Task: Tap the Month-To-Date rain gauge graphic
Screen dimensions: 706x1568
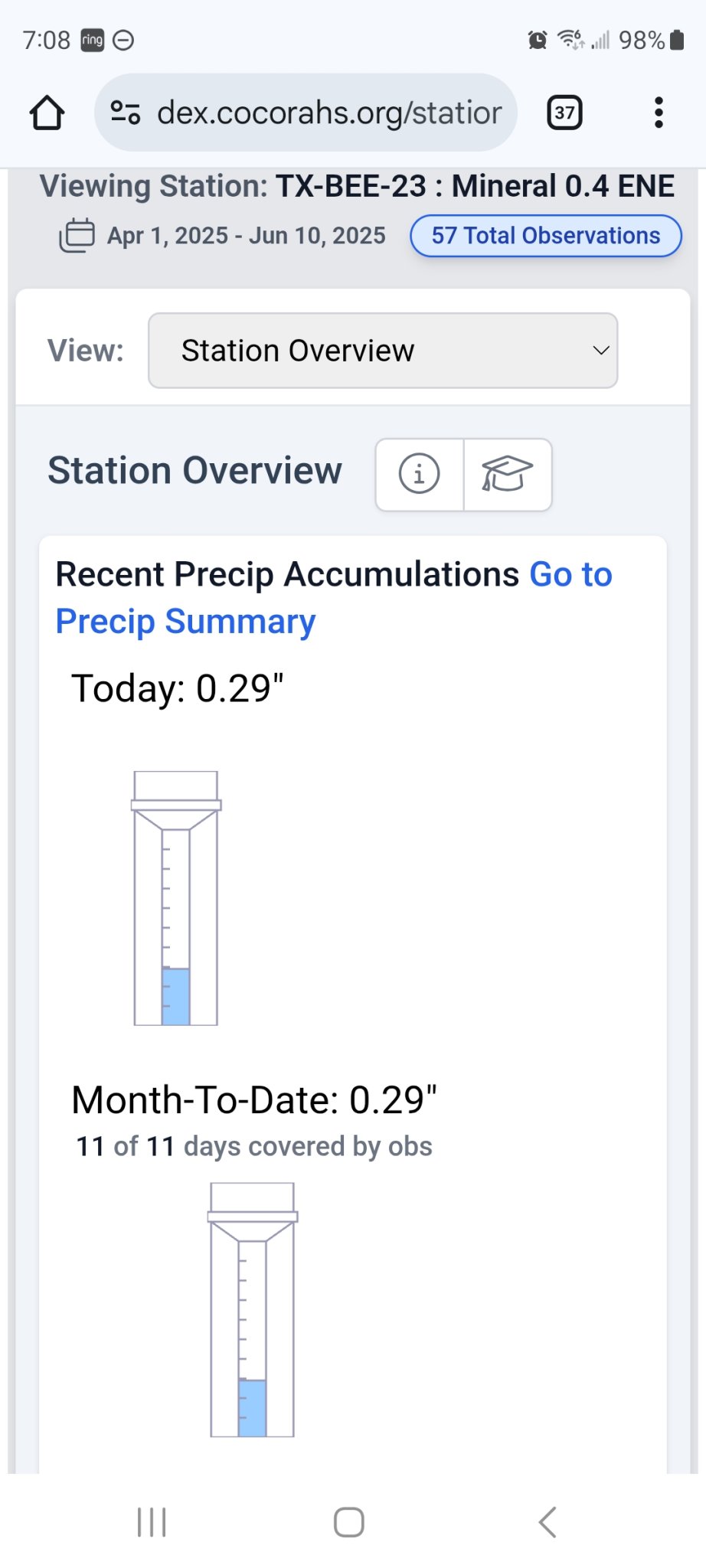Action: pyautogui.click(x=253, y=1310)
